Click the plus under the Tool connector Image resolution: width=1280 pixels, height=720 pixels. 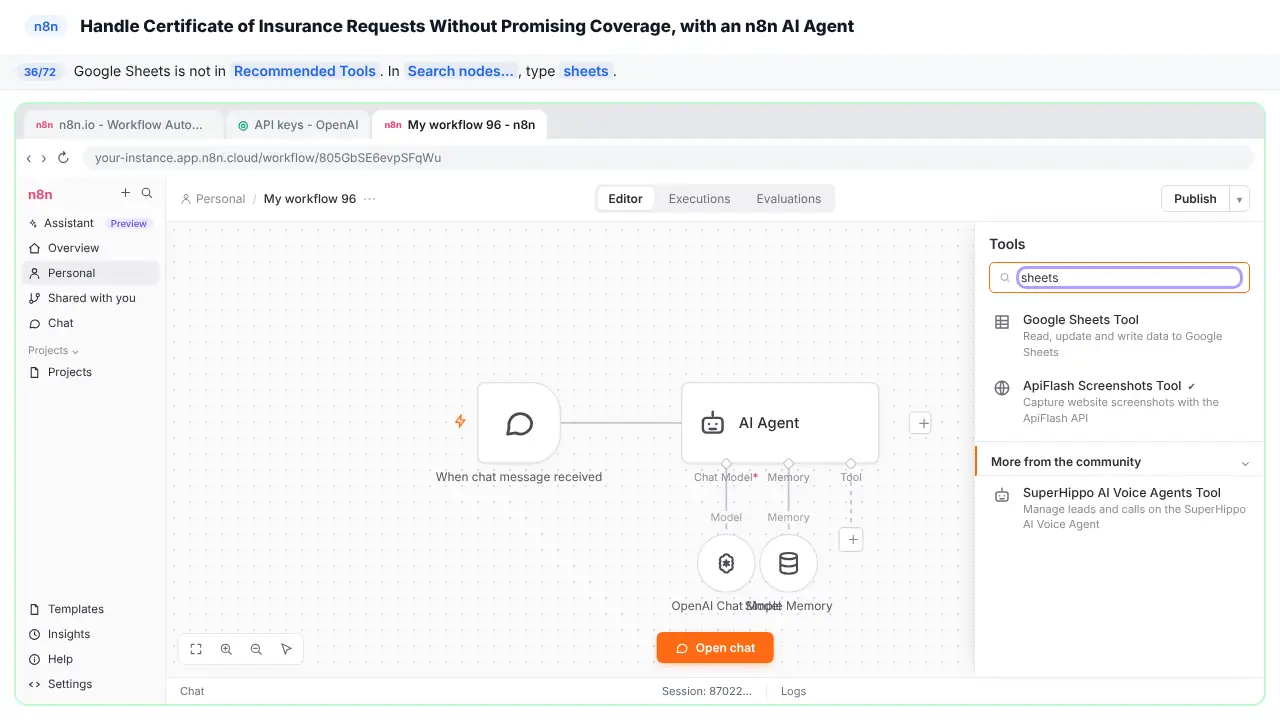pyautogui.click(x=852, y=540)
